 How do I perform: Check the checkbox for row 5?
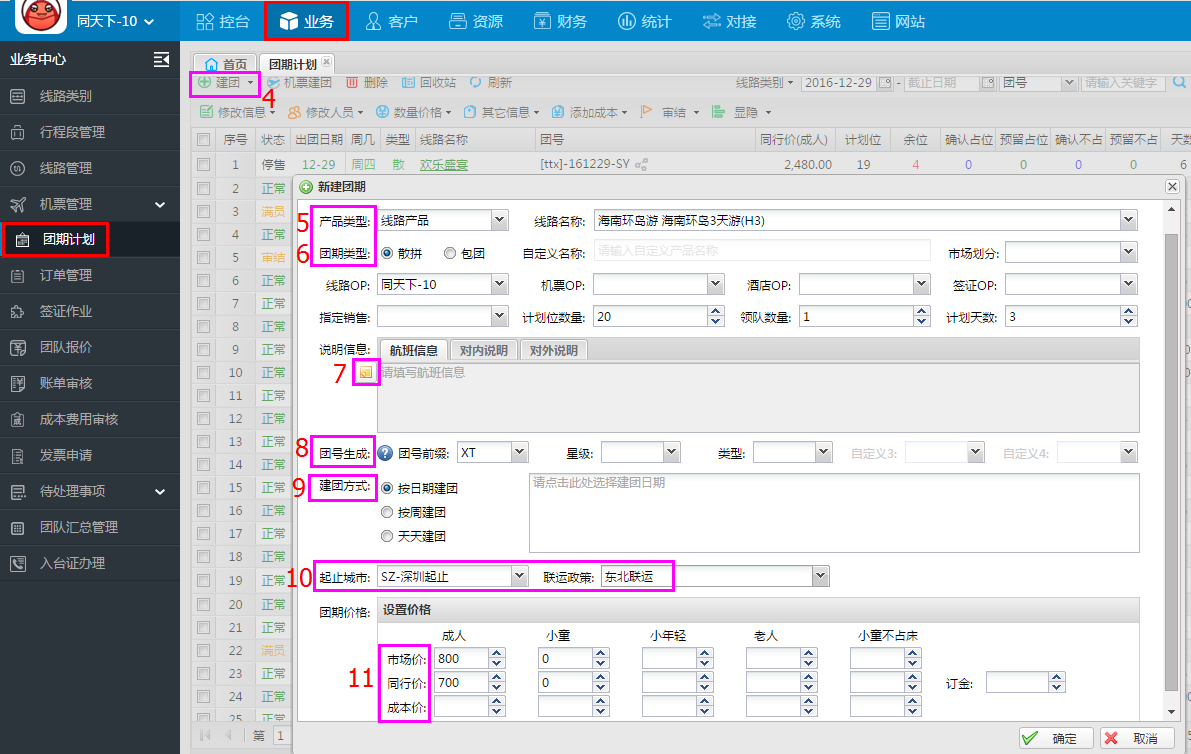click(204, 257)
